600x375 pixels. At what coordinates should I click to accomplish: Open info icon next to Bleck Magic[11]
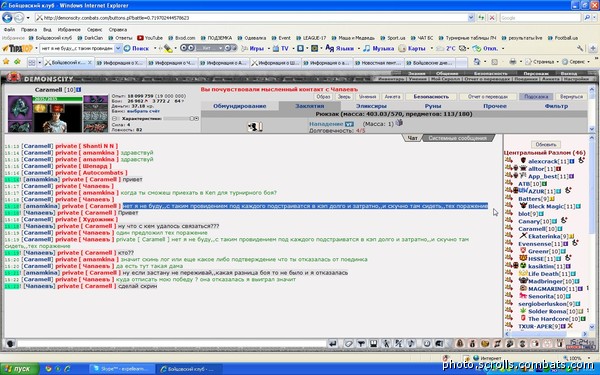[x=578, y=206]
